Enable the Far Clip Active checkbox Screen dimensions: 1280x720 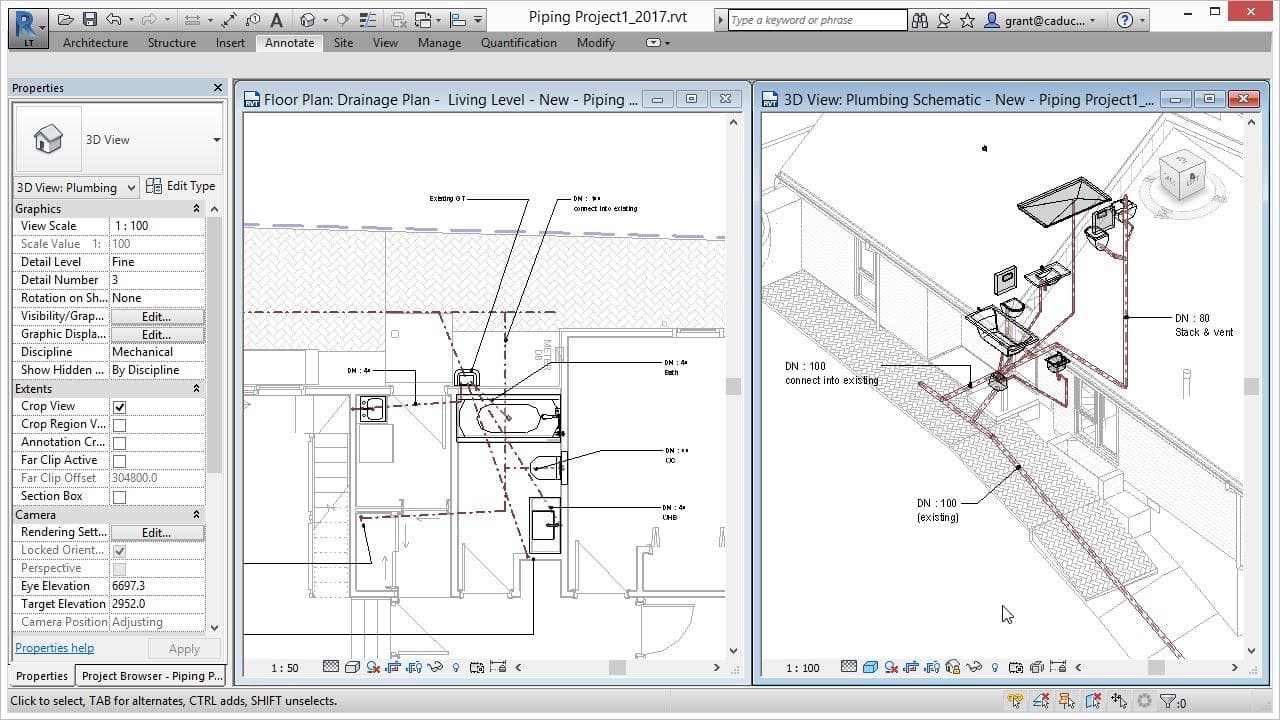coord(119,461)
